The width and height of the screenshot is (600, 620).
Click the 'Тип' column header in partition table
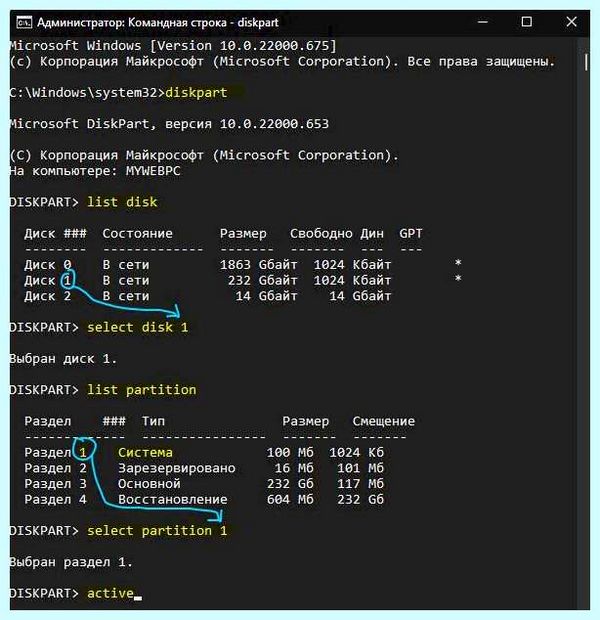coord(153,421)
